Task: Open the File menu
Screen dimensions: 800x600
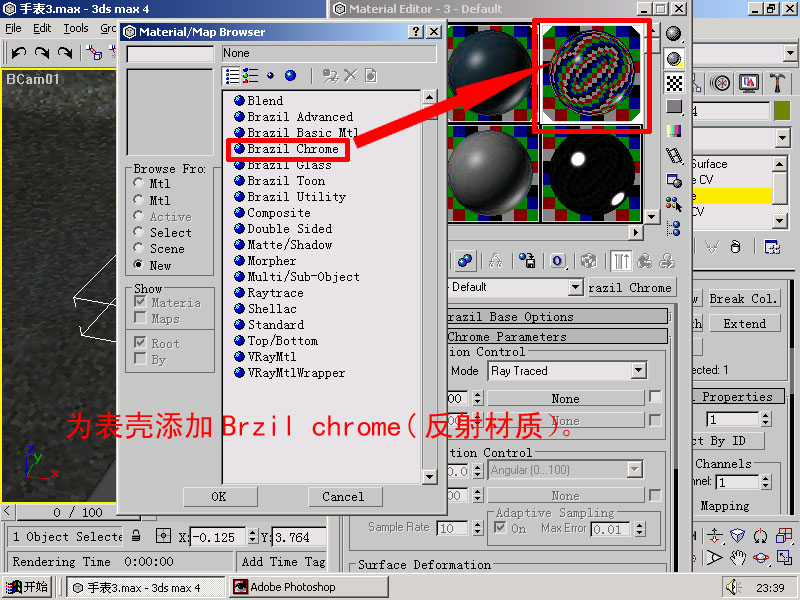Action: coord(13,28)
